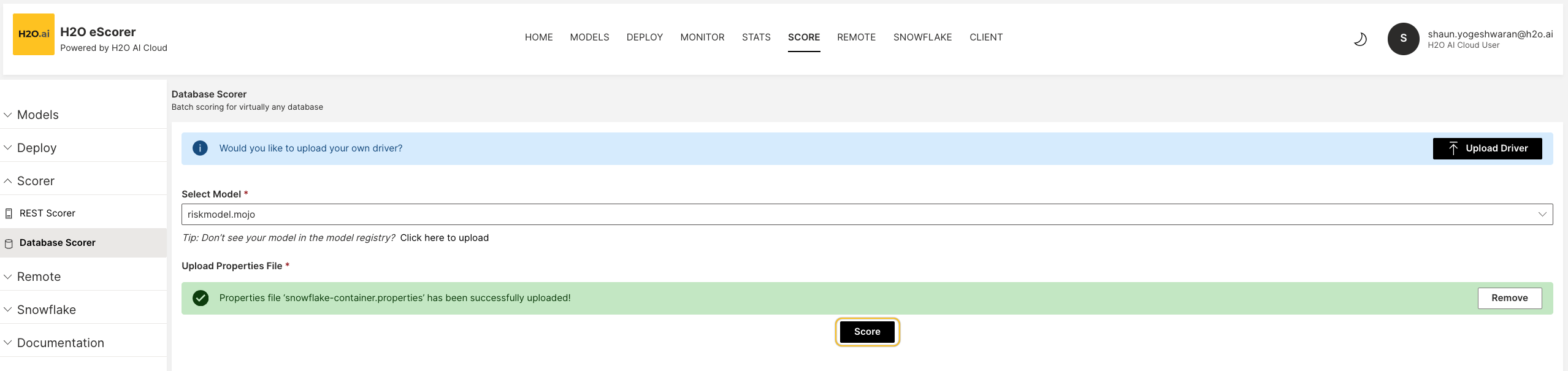
Task: Expand the Remote sidebar section
Action: tap(83, 277)
